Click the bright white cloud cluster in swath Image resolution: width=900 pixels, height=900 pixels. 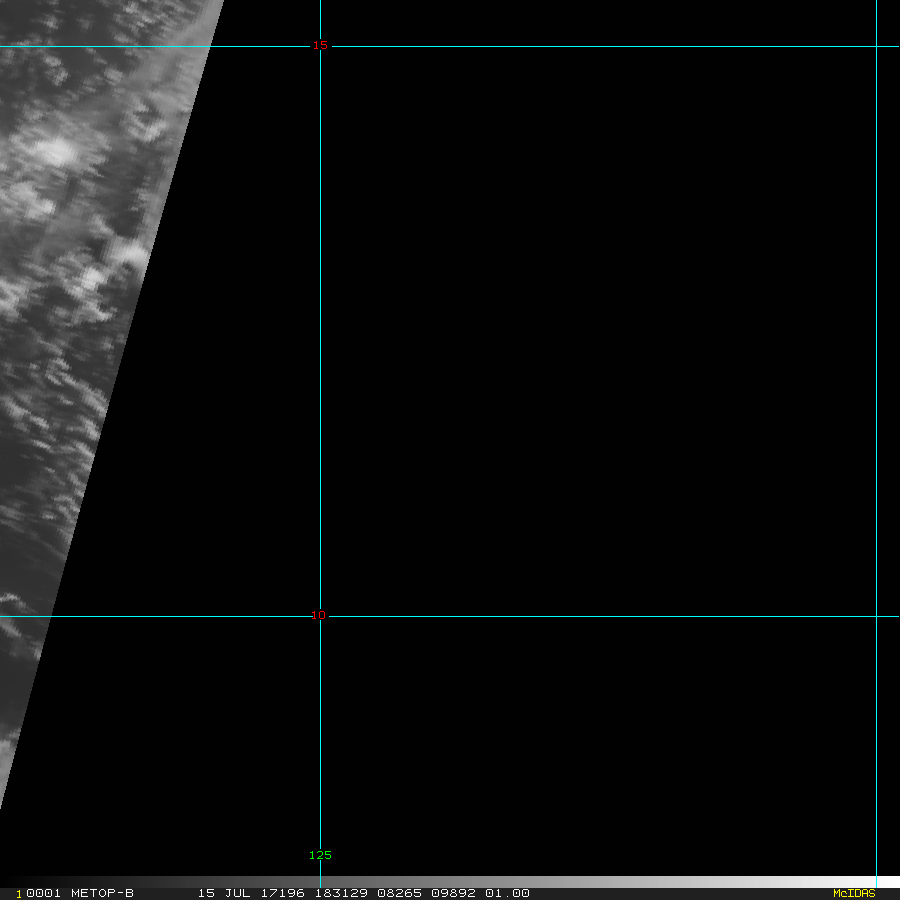tap(55, 152)
